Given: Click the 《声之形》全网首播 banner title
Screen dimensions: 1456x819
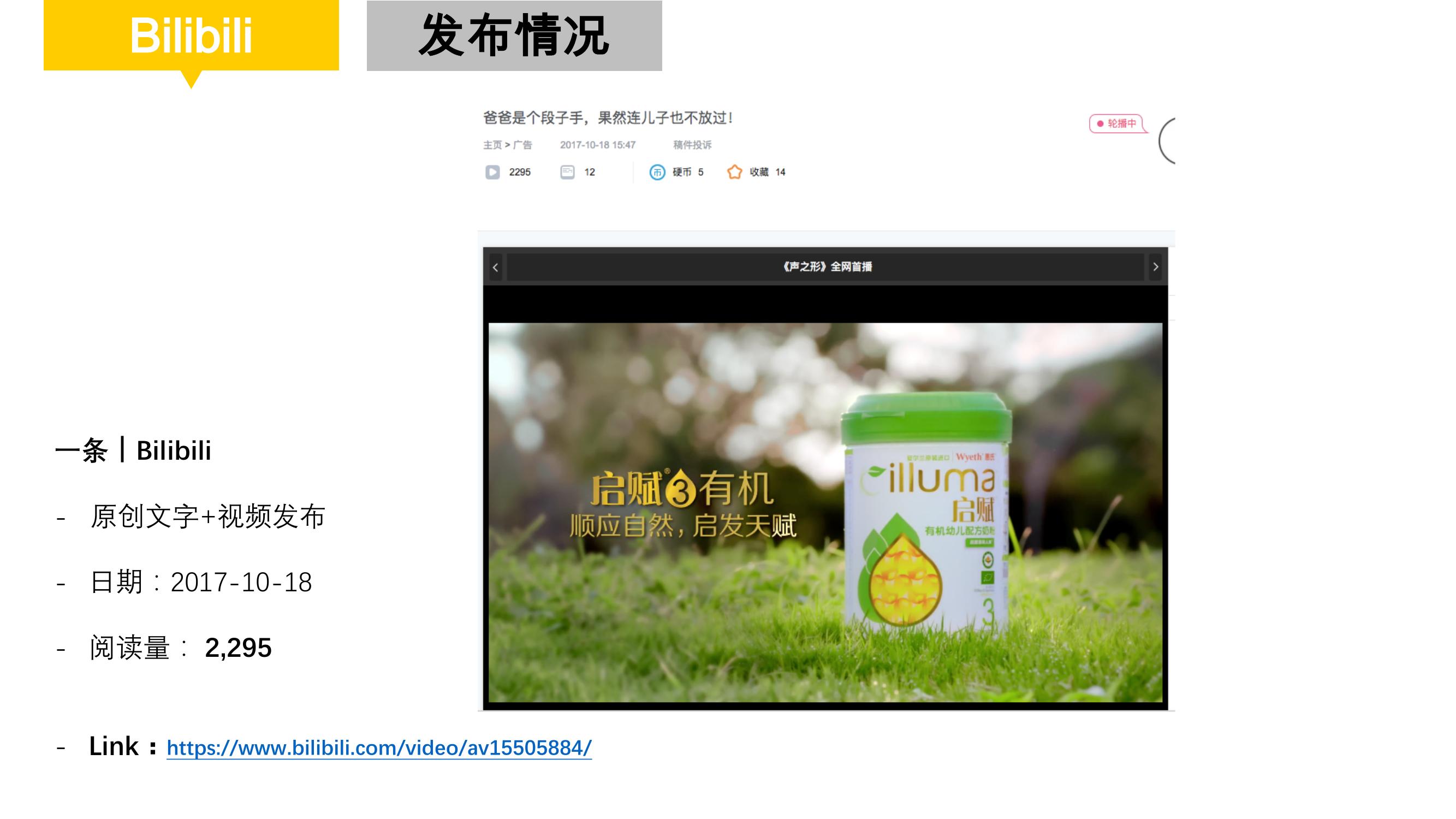Looking at the screenshot, I should pos(828,267).
